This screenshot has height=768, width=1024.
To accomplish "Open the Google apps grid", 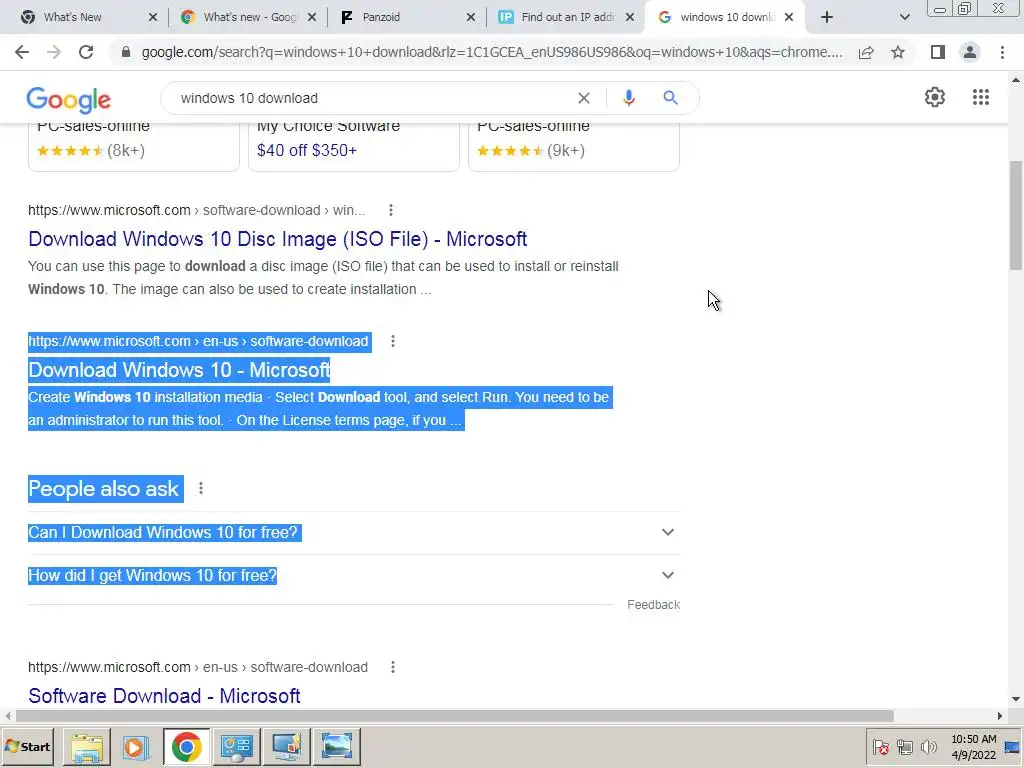I will 980,97.
